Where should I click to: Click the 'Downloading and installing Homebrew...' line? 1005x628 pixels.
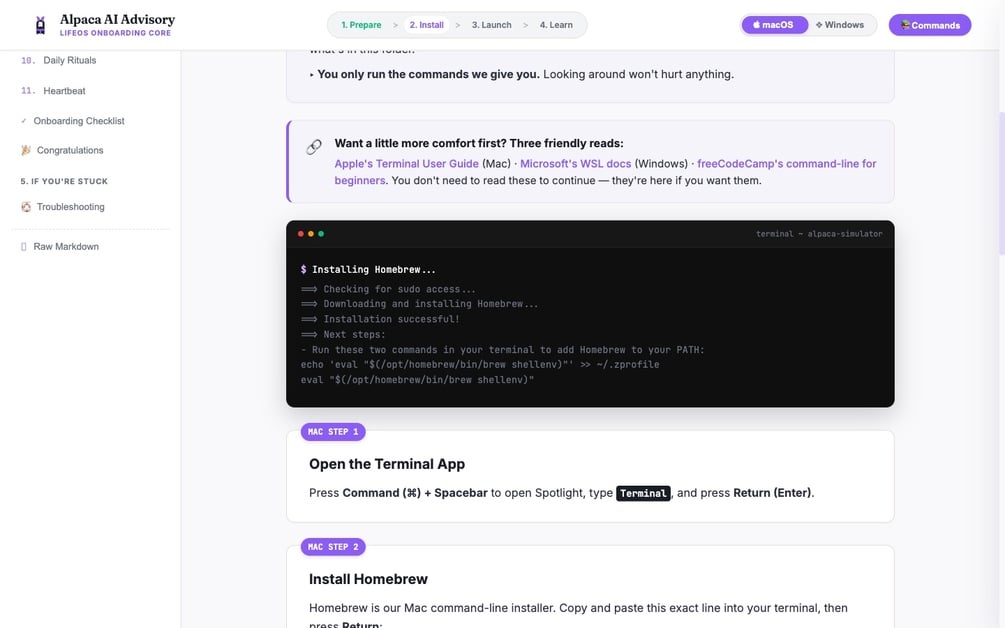(x=420, y=304)
